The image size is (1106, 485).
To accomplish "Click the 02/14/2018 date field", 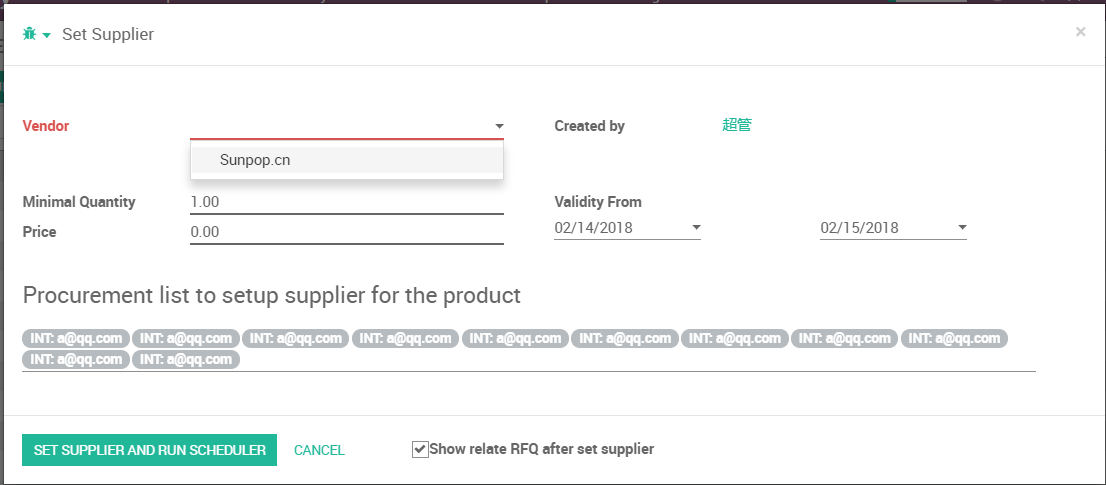I will 620,228.
